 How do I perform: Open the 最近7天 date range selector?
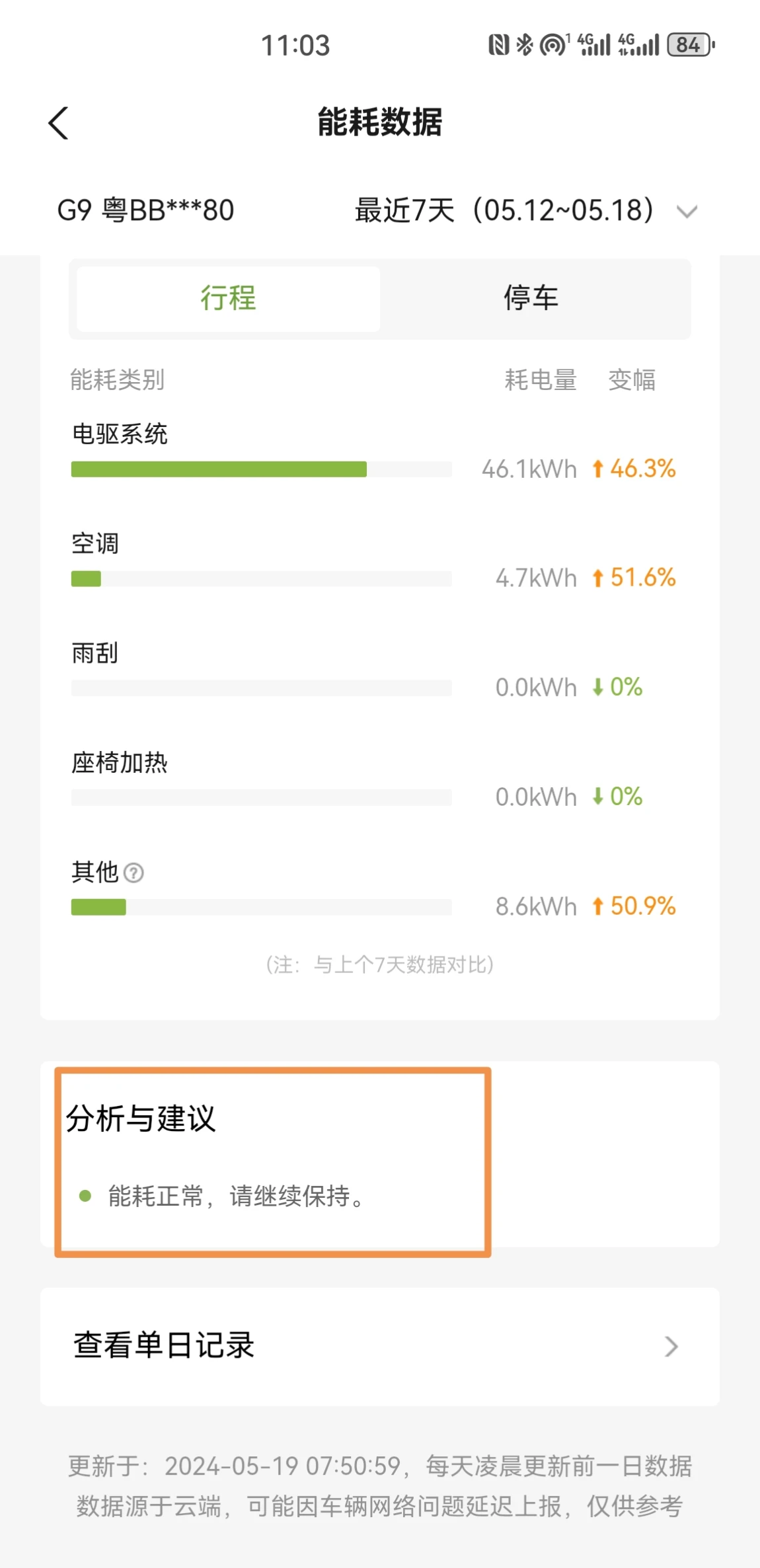(x=504, y=211)
